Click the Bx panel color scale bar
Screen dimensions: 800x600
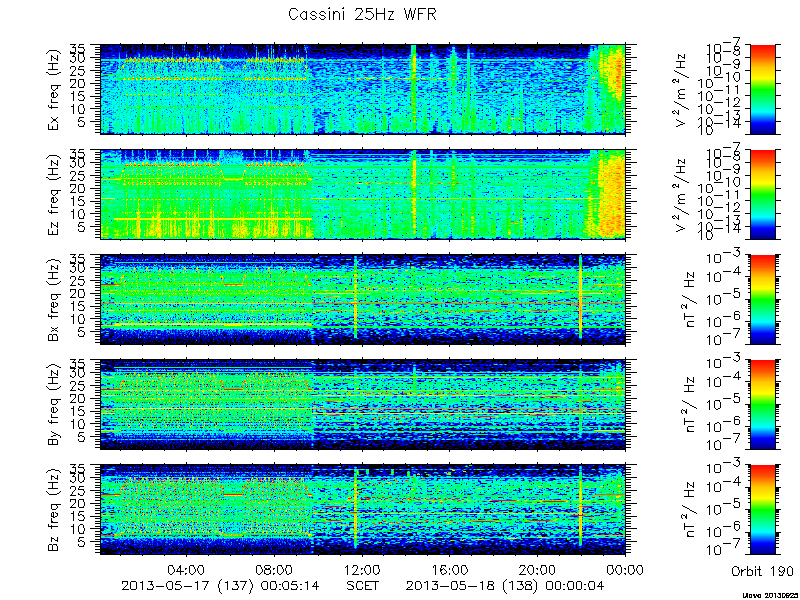click(x=762, y=299)
